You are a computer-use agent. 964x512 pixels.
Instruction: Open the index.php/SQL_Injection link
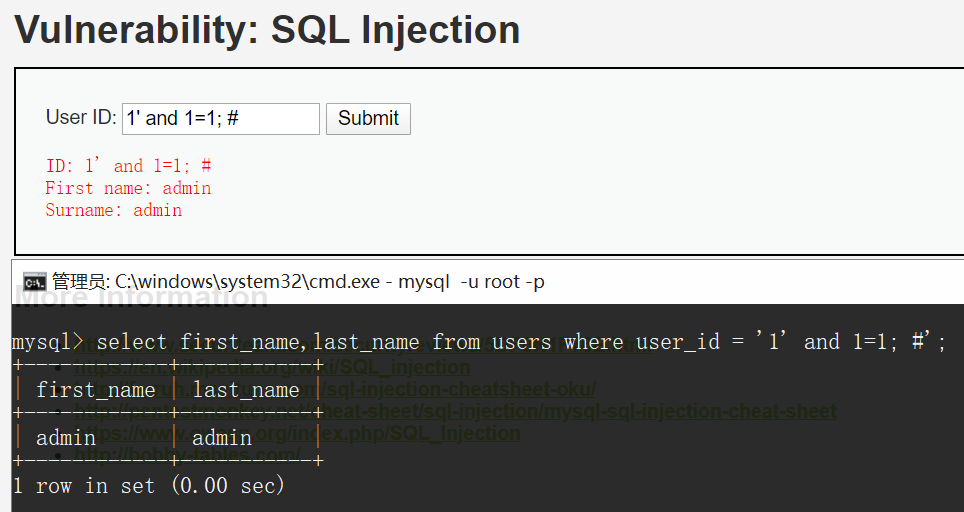tap(298, 433)
